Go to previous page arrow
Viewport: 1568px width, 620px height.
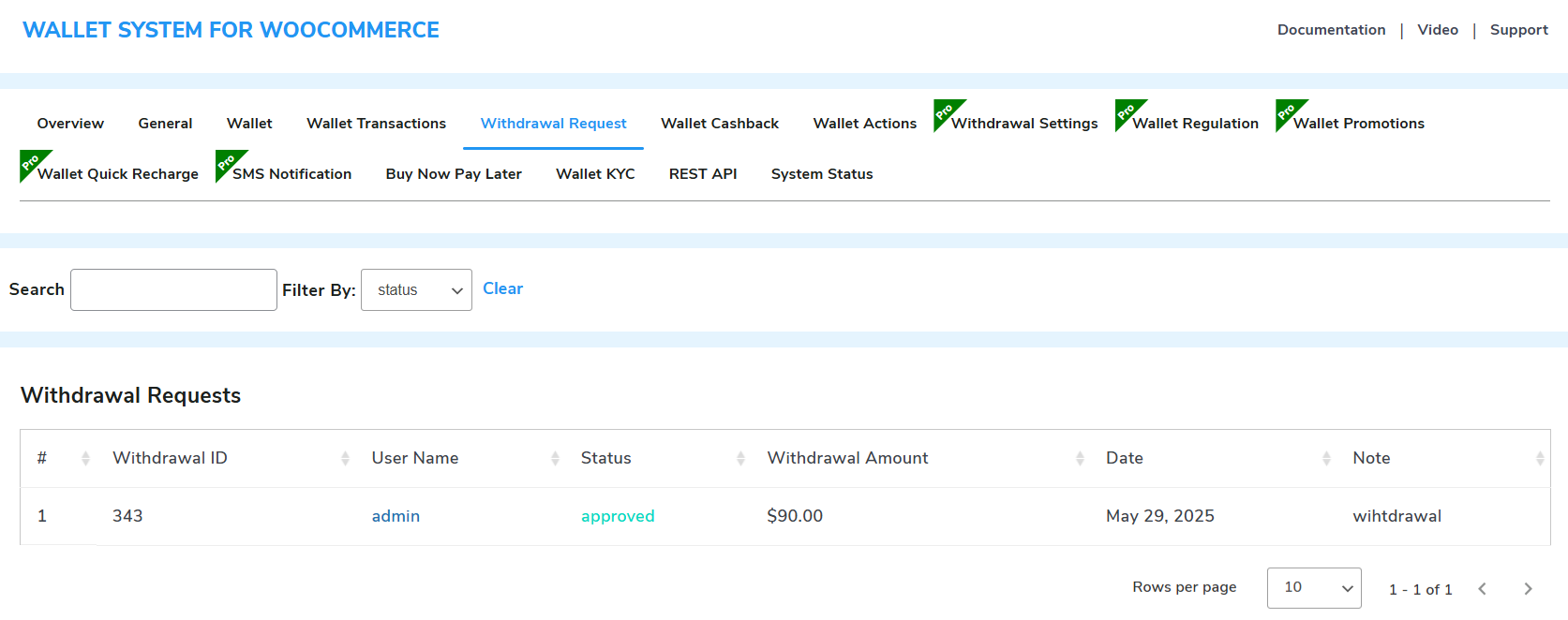tap(1482, 589)
